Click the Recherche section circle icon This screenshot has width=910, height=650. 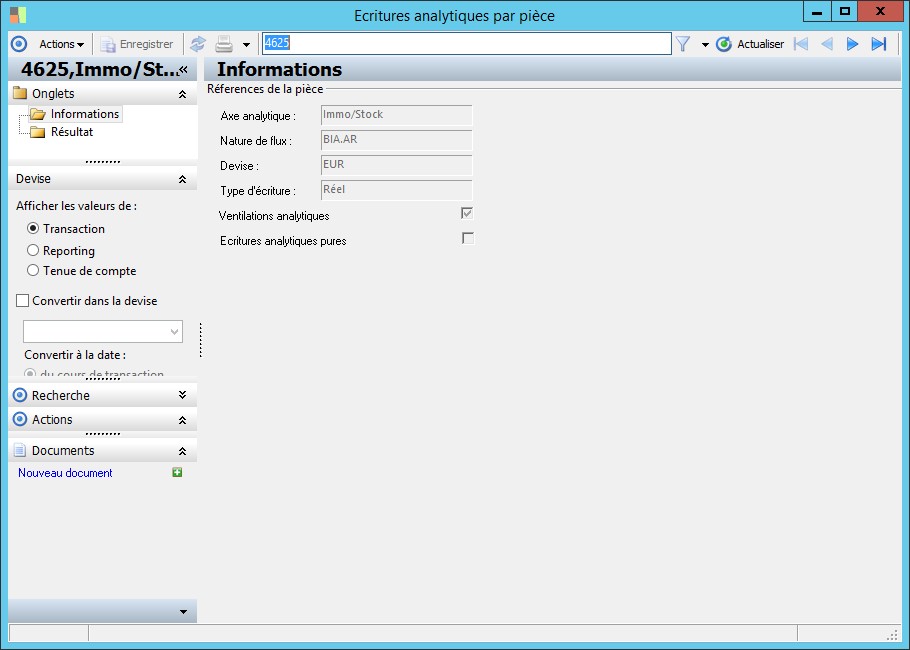(20, 395)
